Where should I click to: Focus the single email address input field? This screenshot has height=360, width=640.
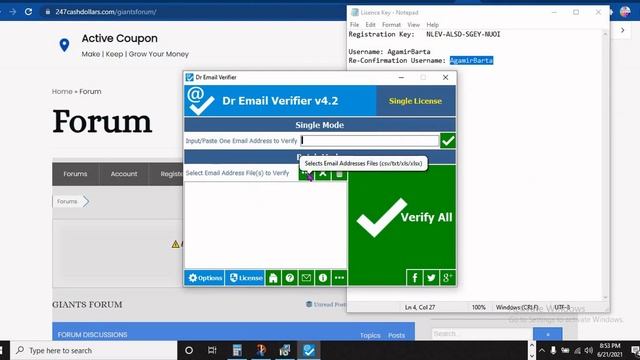tap(370, 140)
